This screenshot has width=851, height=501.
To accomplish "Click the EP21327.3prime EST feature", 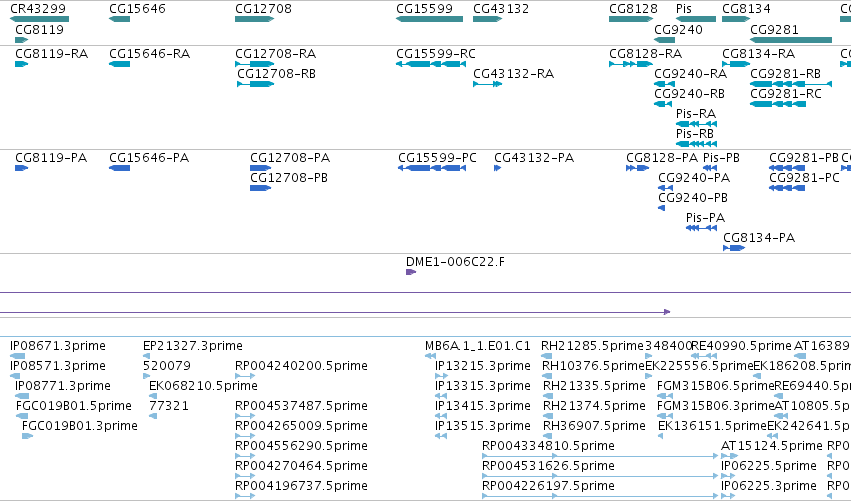I will click(x=147, y=357).
